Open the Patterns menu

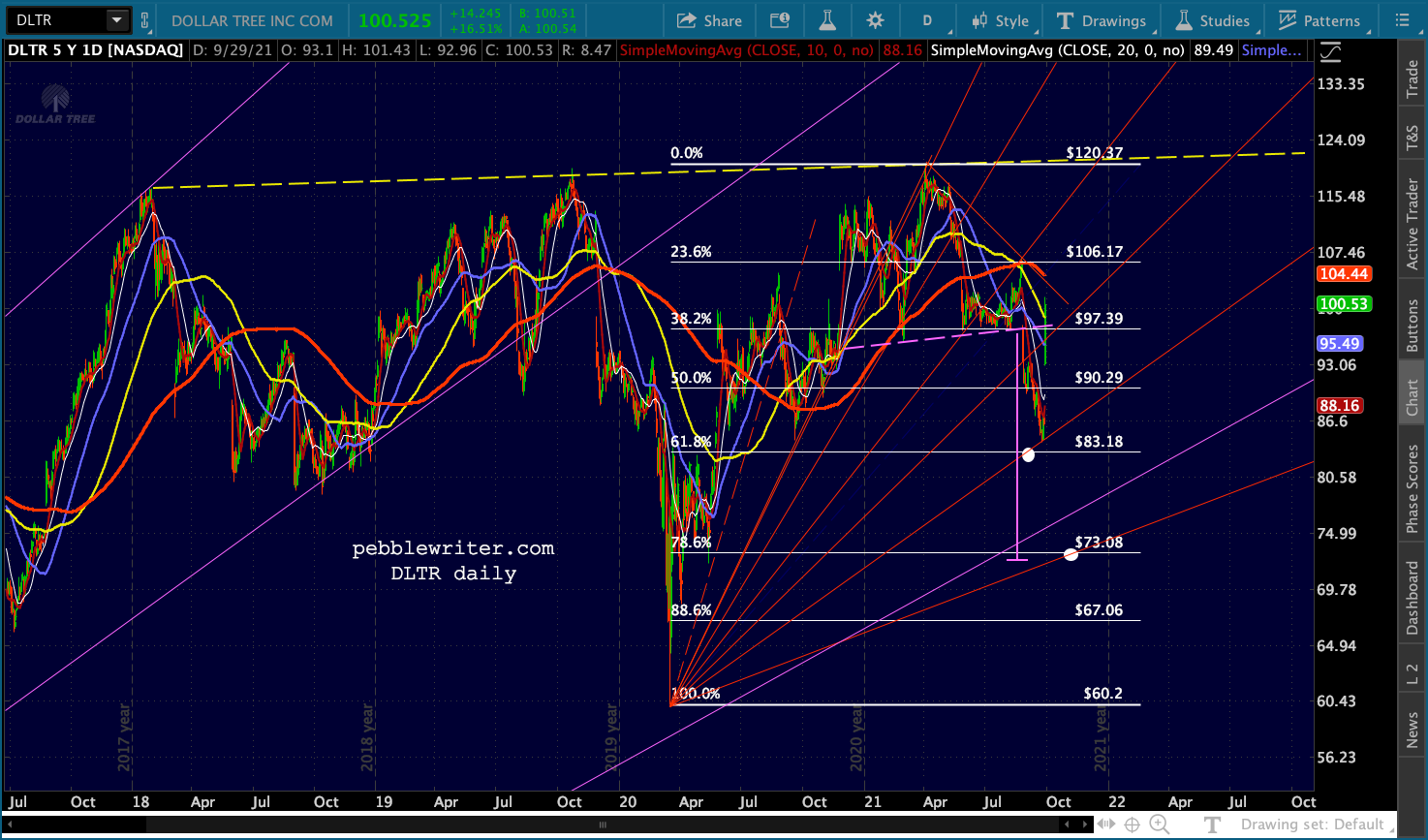(1319, 20)
